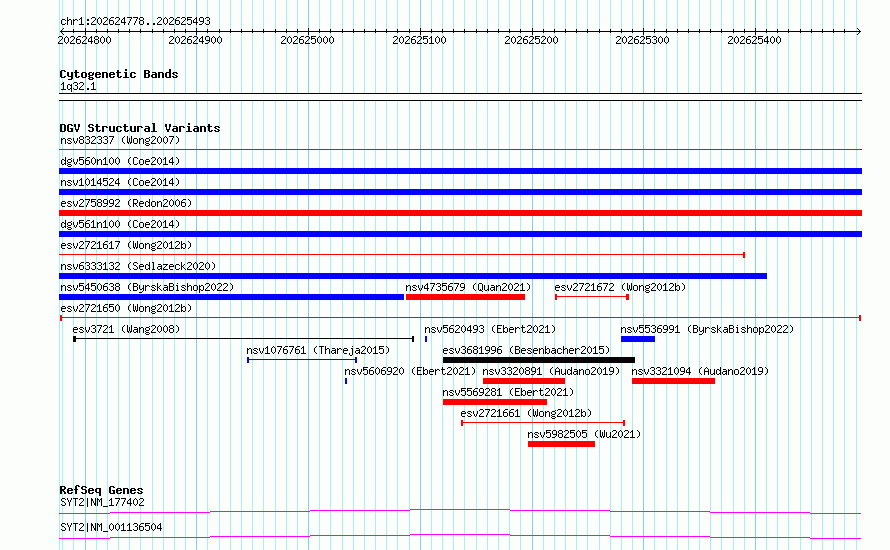Click the nsv5982505 (Wu2021) red bar

click(x=561, y=444)
